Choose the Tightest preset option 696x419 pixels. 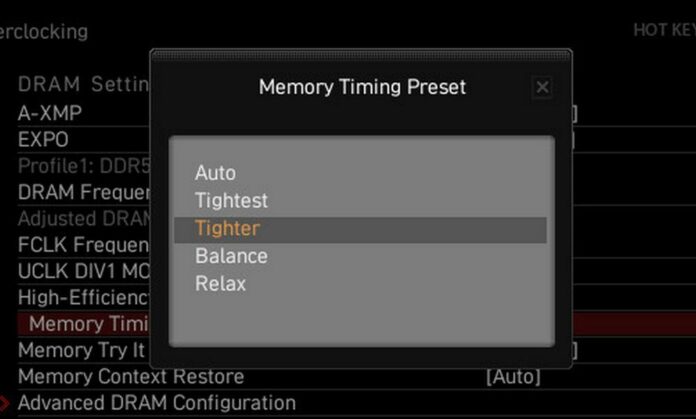231,201
